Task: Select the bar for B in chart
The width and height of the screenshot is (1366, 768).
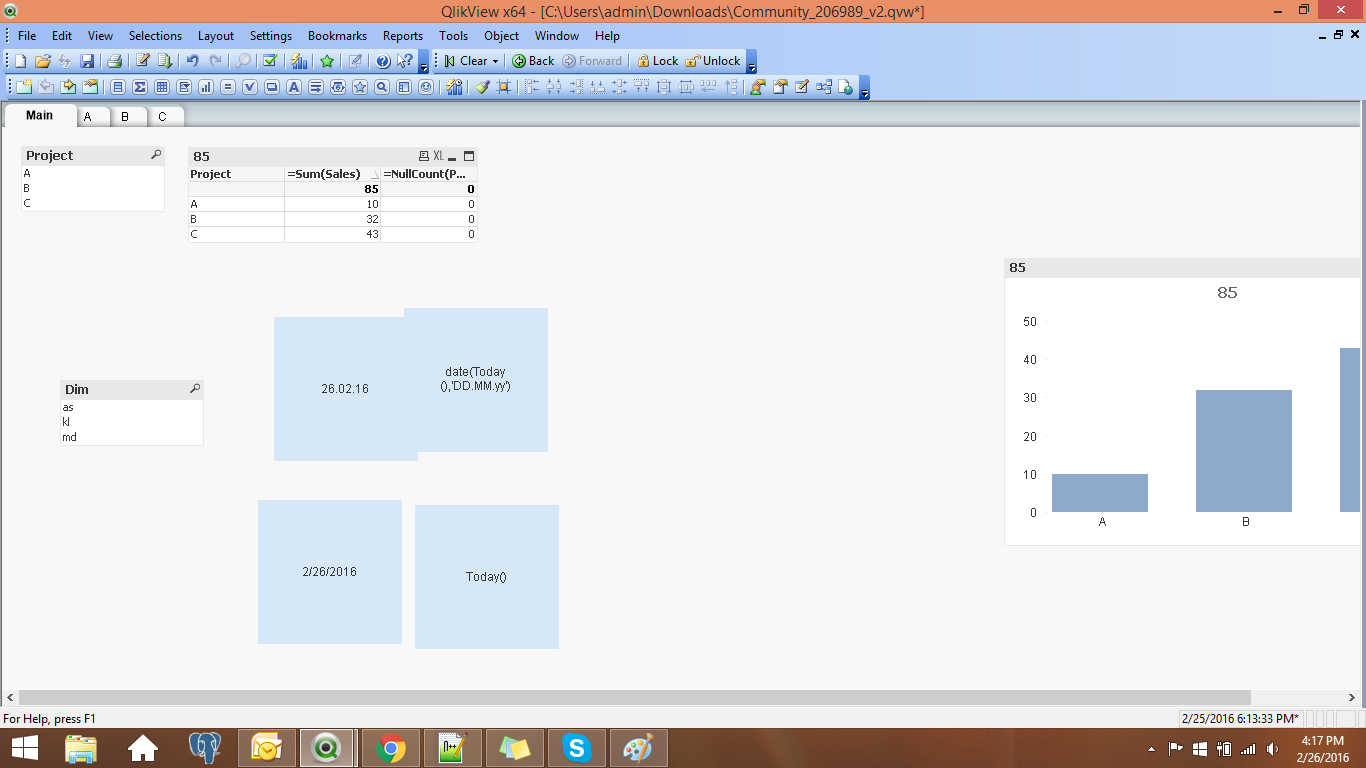Action: (1244, 451)
